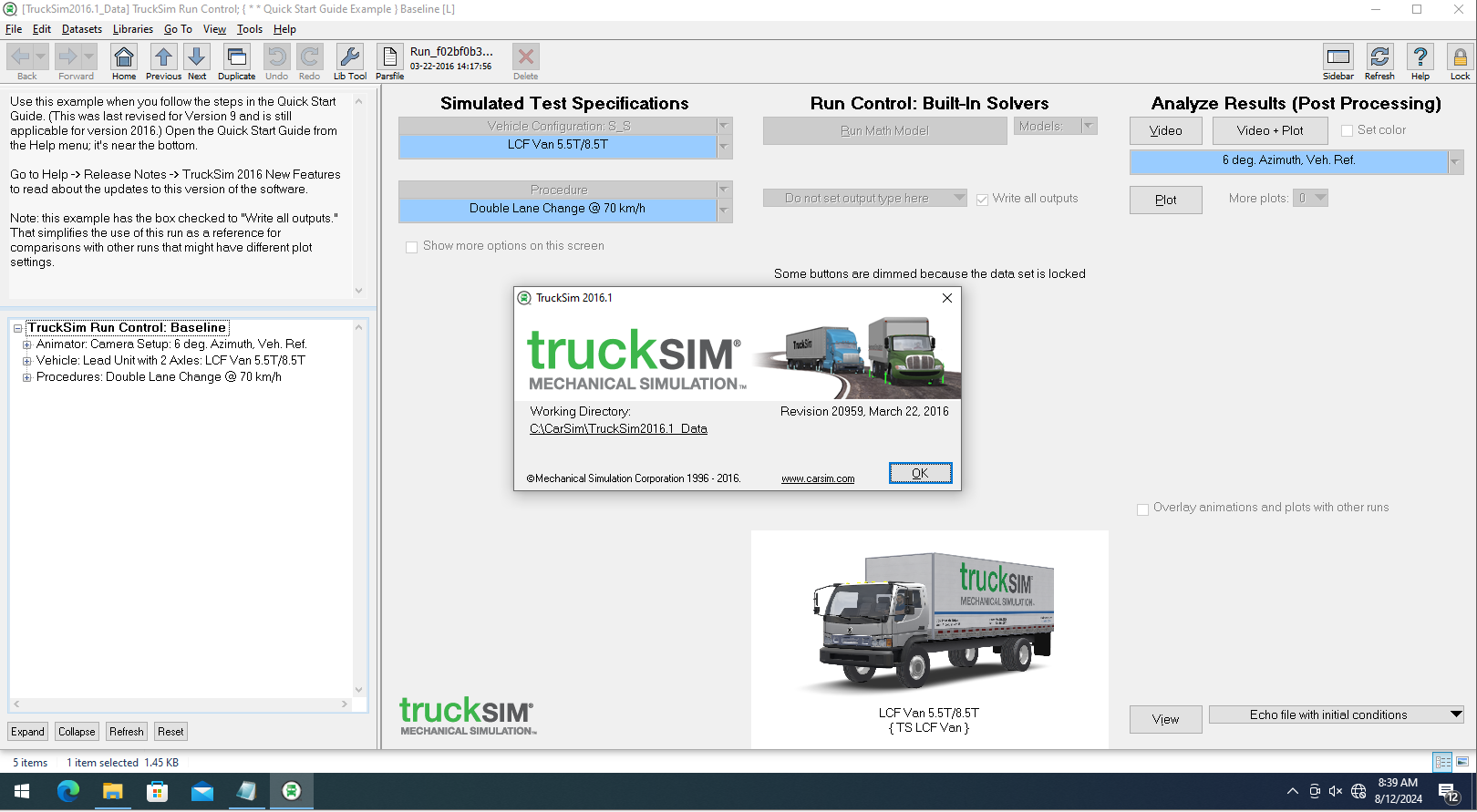Open the Lib Tool
The image size is (1477, 812).
[x=350, y=57]
